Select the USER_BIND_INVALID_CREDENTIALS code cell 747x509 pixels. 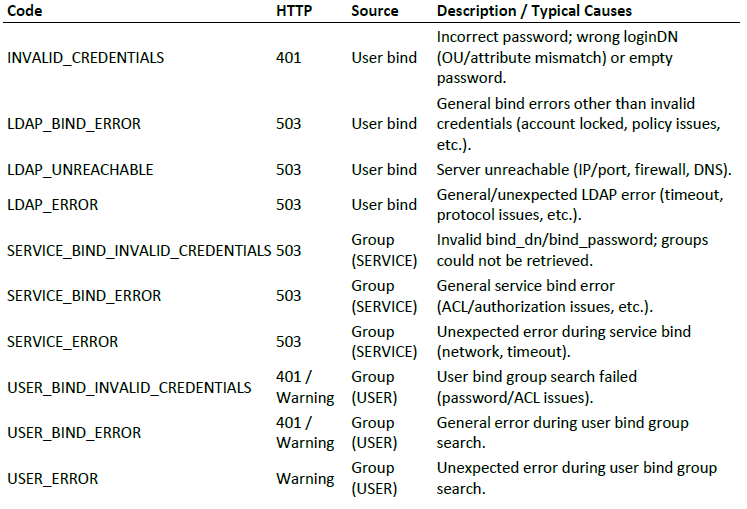[129, 387]
